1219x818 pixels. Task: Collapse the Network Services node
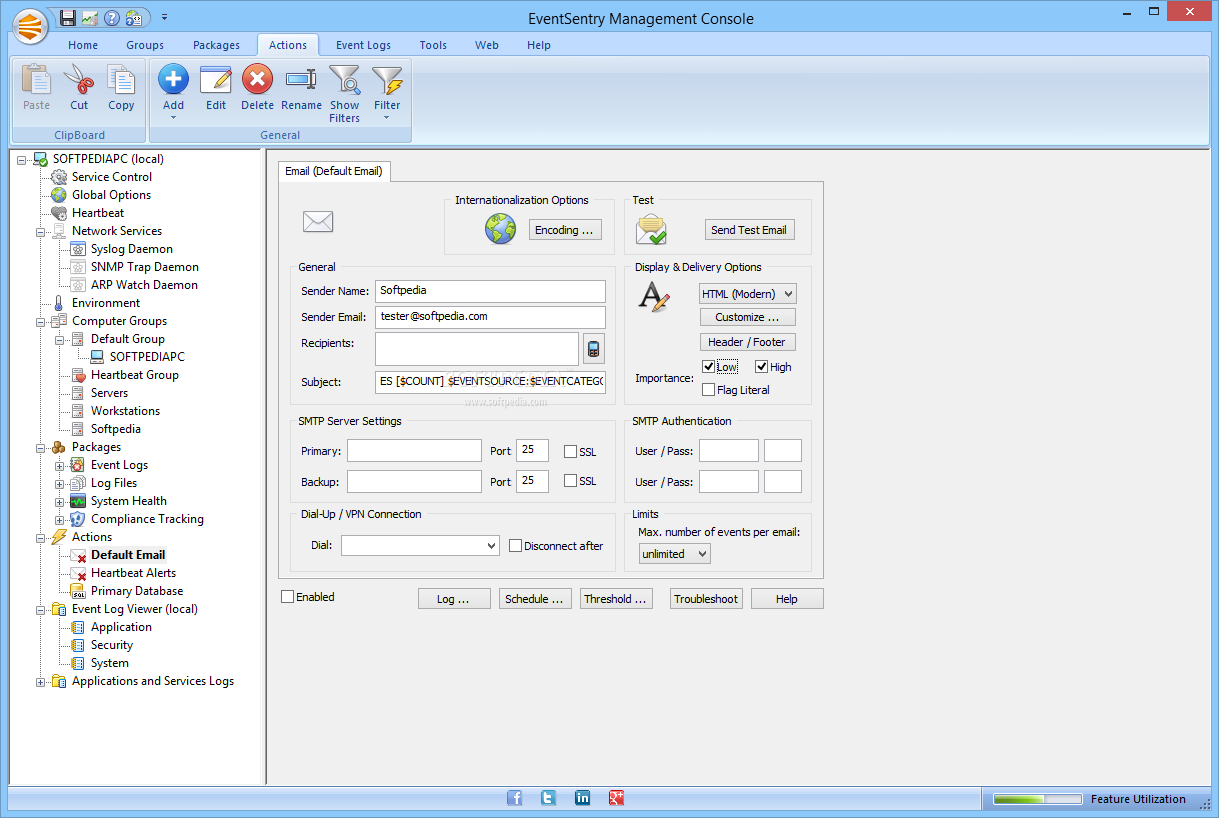point(41,231)
